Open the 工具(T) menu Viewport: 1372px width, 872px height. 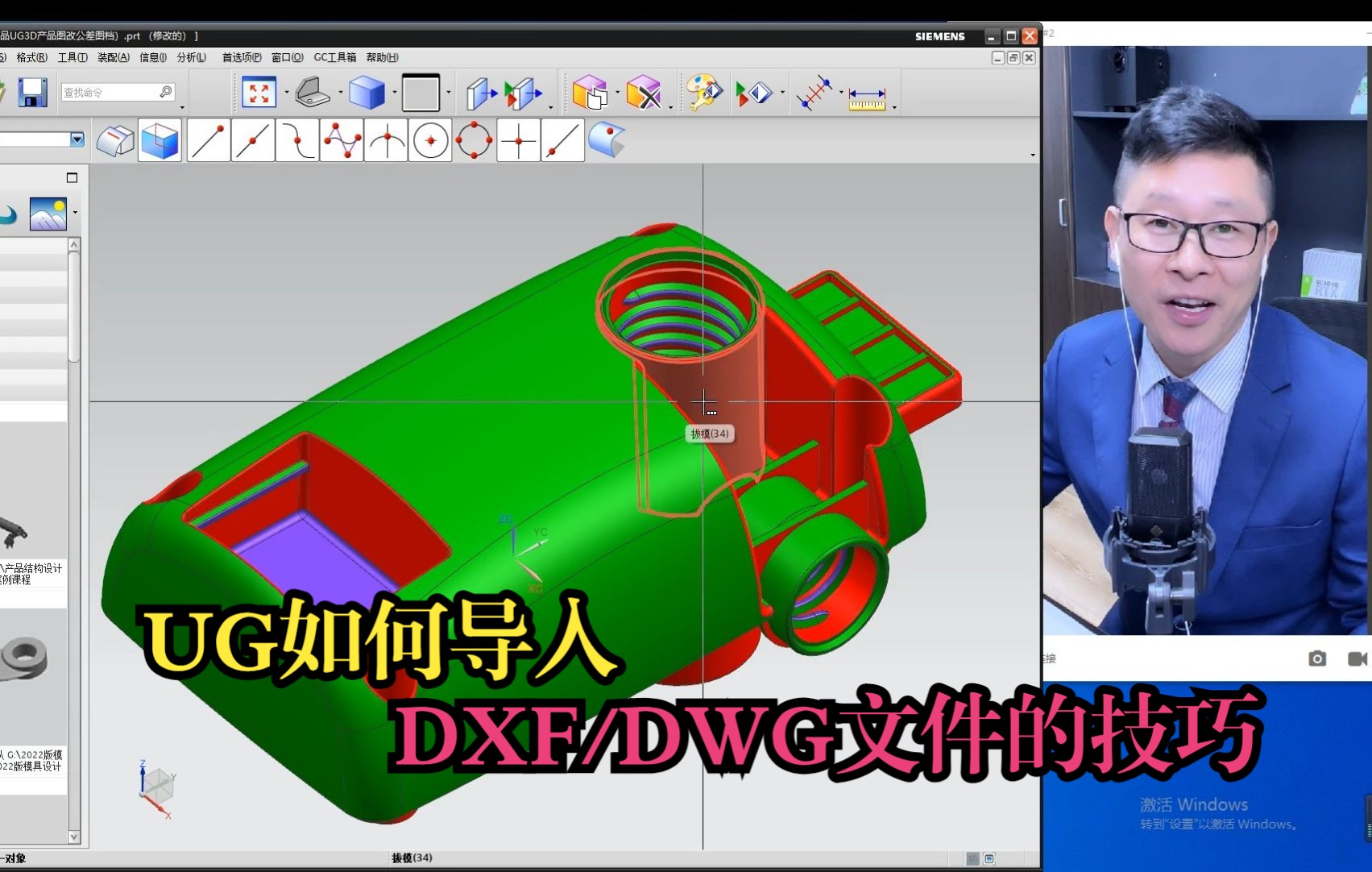72,57
